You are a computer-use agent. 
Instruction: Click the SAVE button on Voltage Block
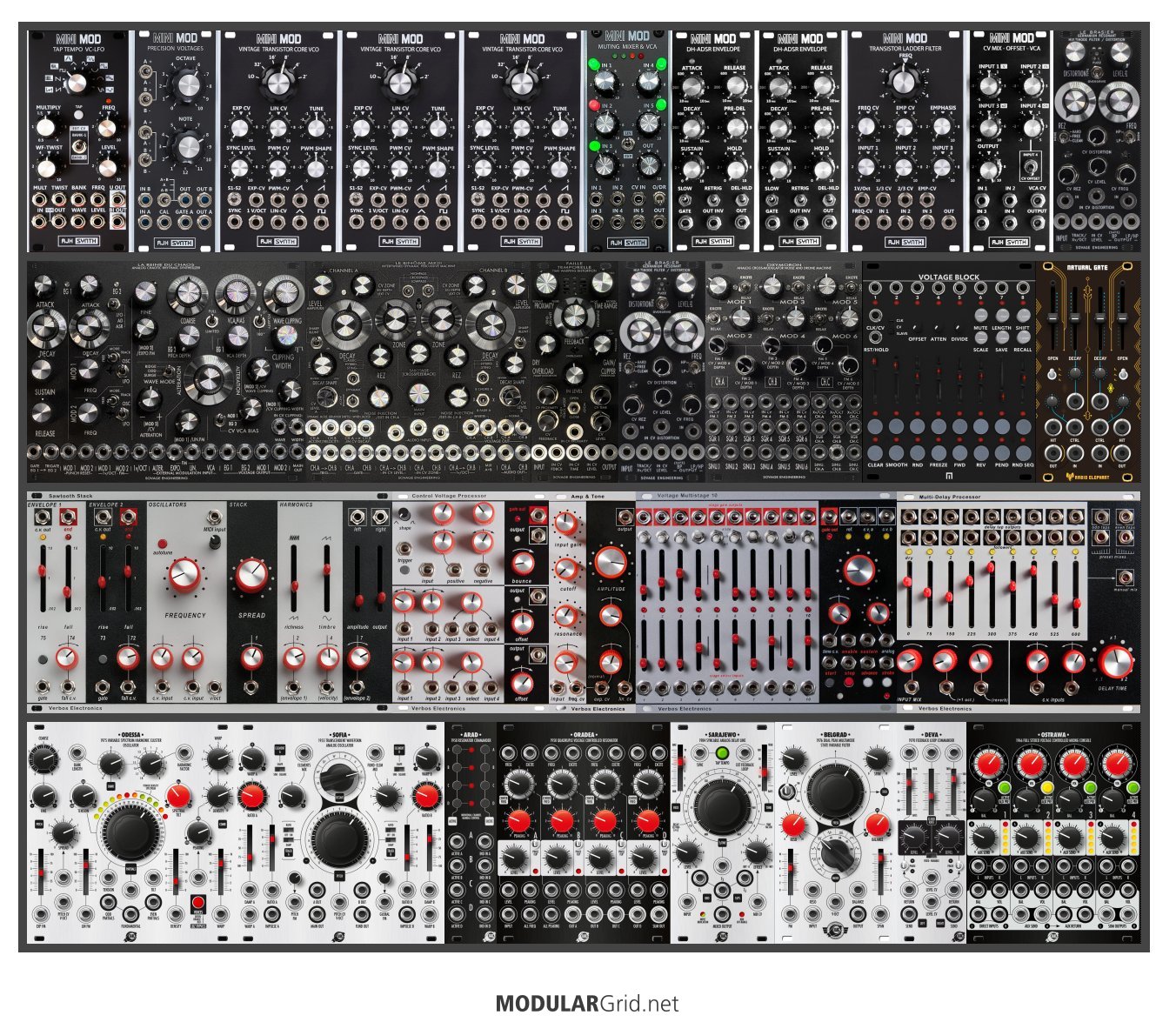coord(1002,339)
